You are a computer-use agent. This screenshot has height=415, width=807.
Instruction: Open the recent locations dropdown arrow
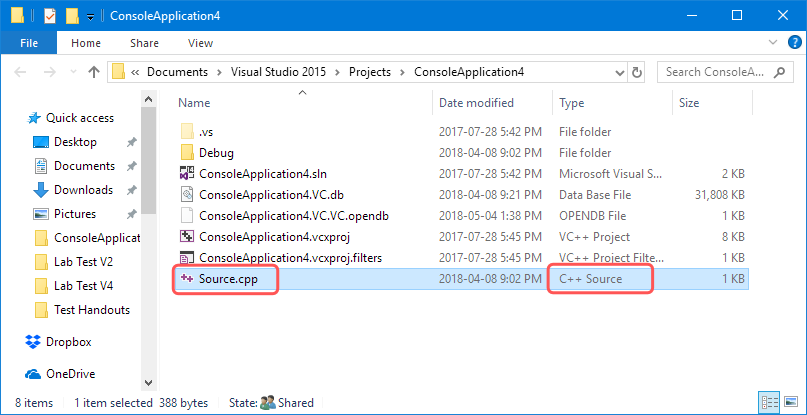(x=72, y=73)
